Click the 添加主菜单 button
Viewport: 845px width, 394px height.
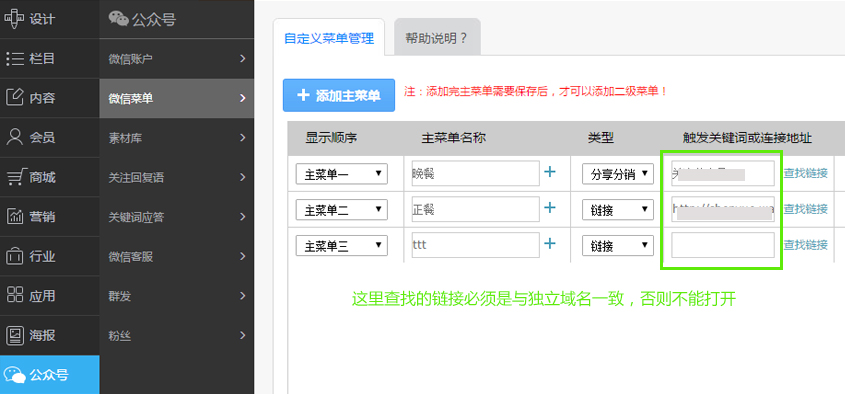tap(339, 95)
